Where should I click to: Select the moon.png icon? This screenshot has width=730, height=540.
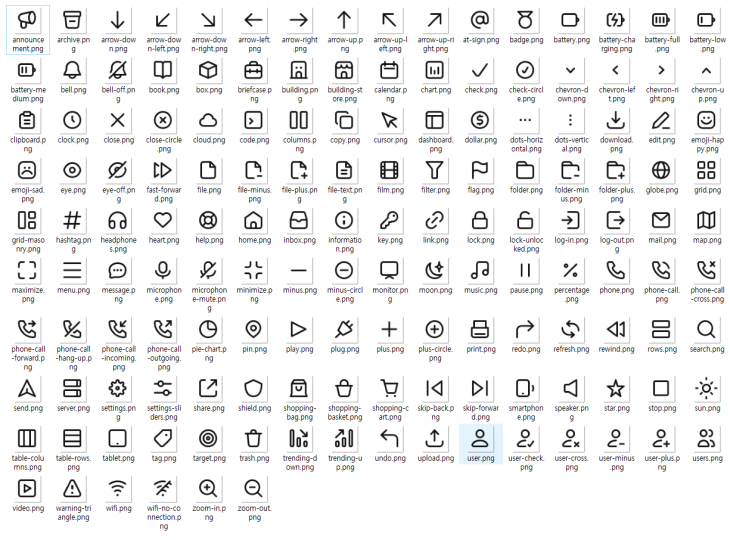pos(434,270)
